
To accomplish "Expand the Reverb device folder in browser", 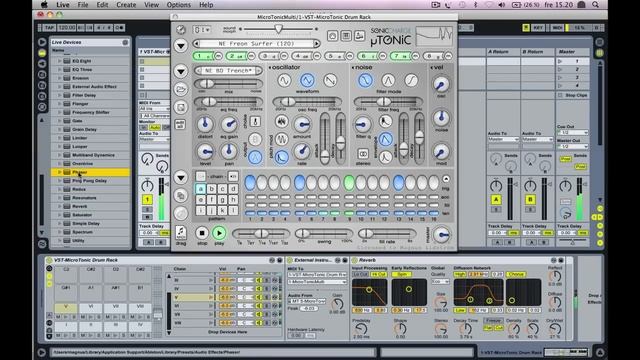I will coord(60,207).
